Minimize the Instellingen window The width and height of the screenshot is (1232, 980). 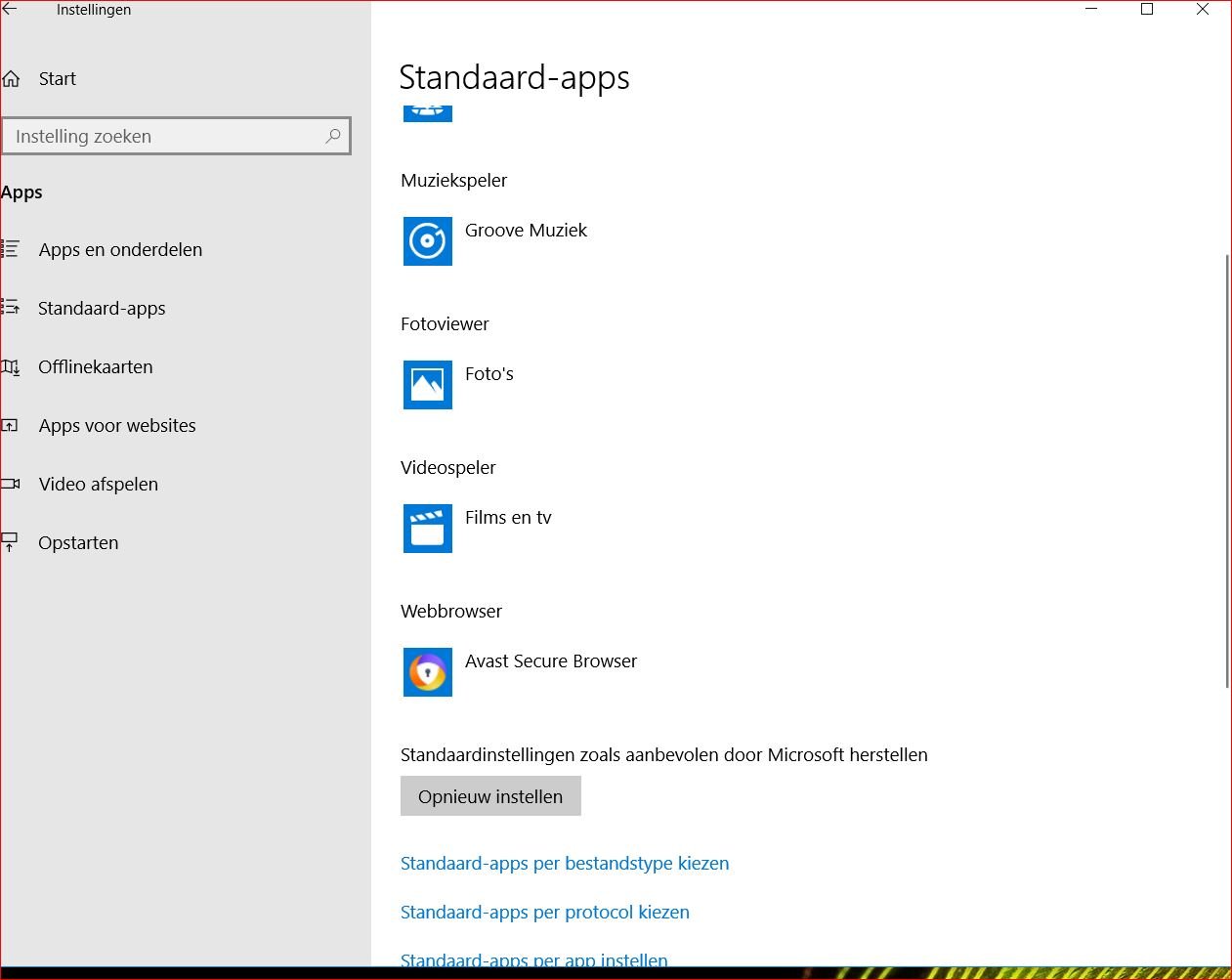(x=1092, y=10)
